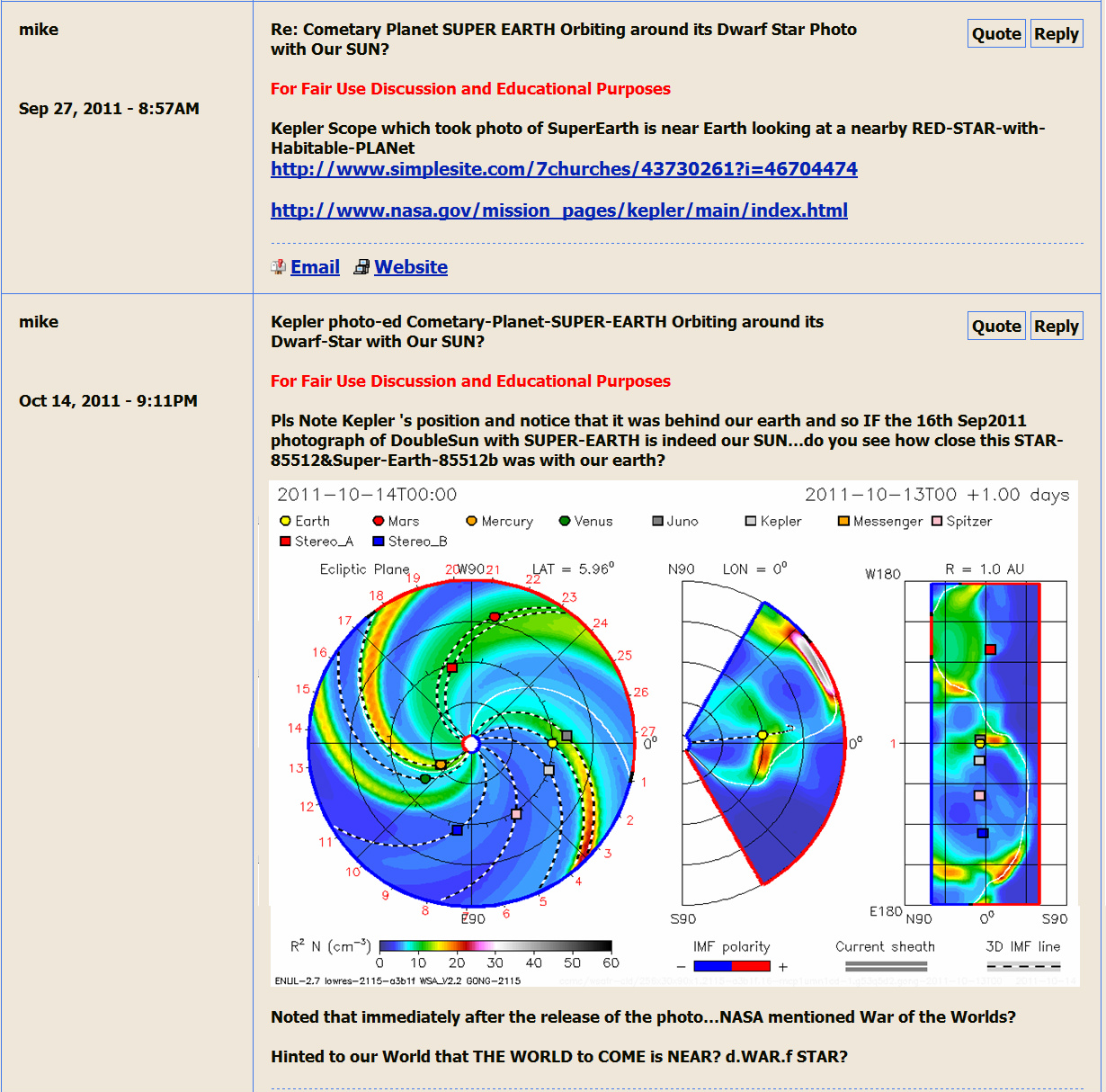The image size is (1106, 1092).
Task: Click the computer icon beside Website
Action: [361, 267]
